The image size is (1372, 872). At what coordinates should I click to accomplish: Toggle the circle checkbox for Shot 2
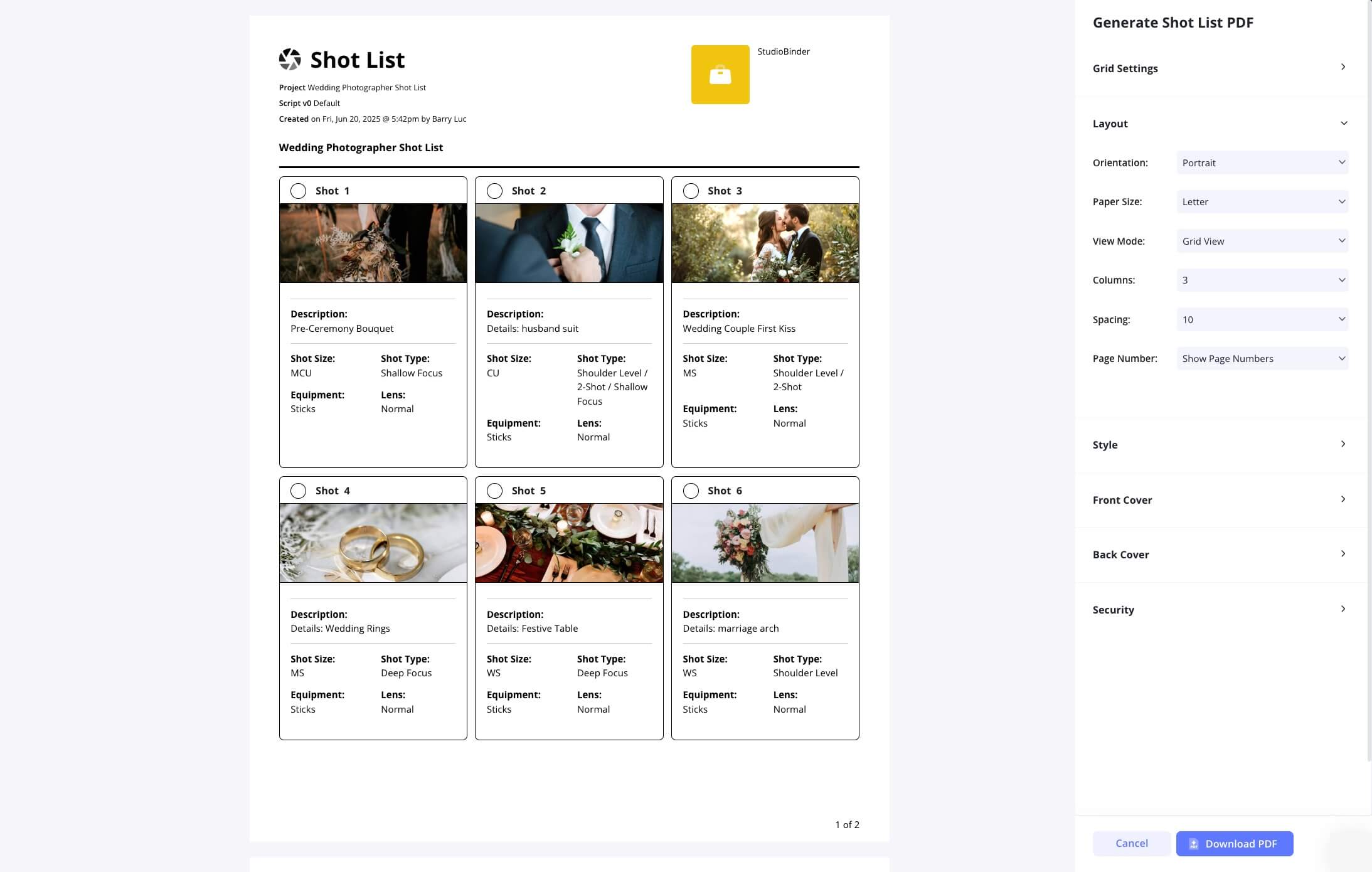coord(494,191)
